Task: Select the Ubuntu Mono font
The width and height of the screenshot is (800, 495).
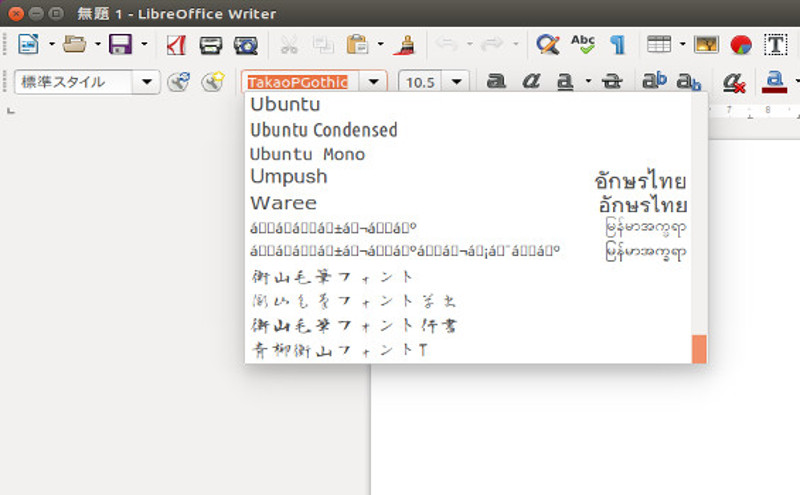Action: [468, 154]
